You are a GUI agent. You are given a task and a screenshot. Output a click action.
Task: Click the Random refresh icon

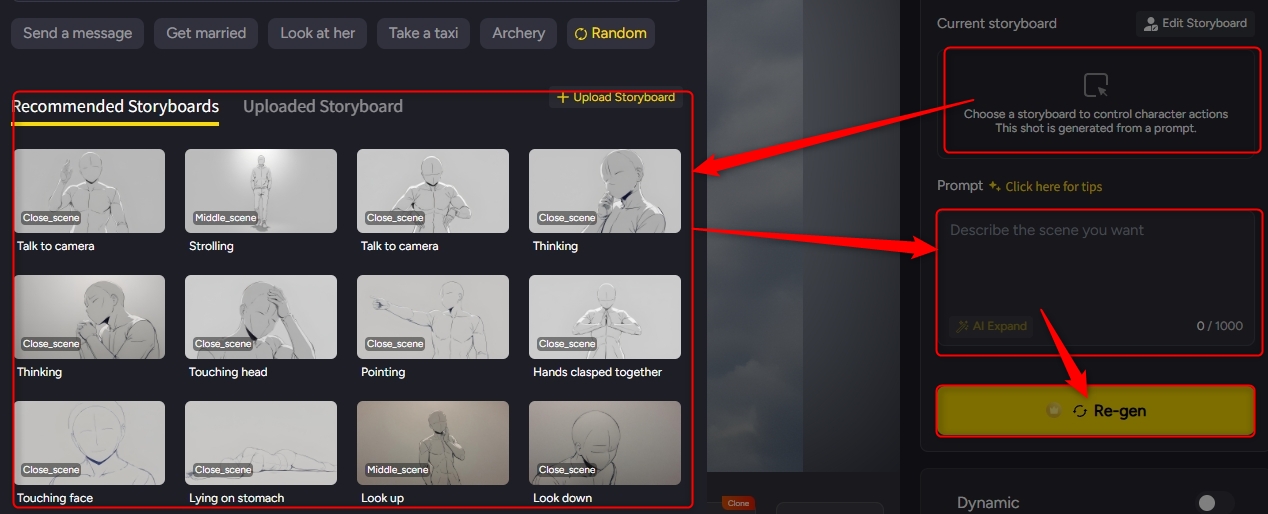[580, 34]
